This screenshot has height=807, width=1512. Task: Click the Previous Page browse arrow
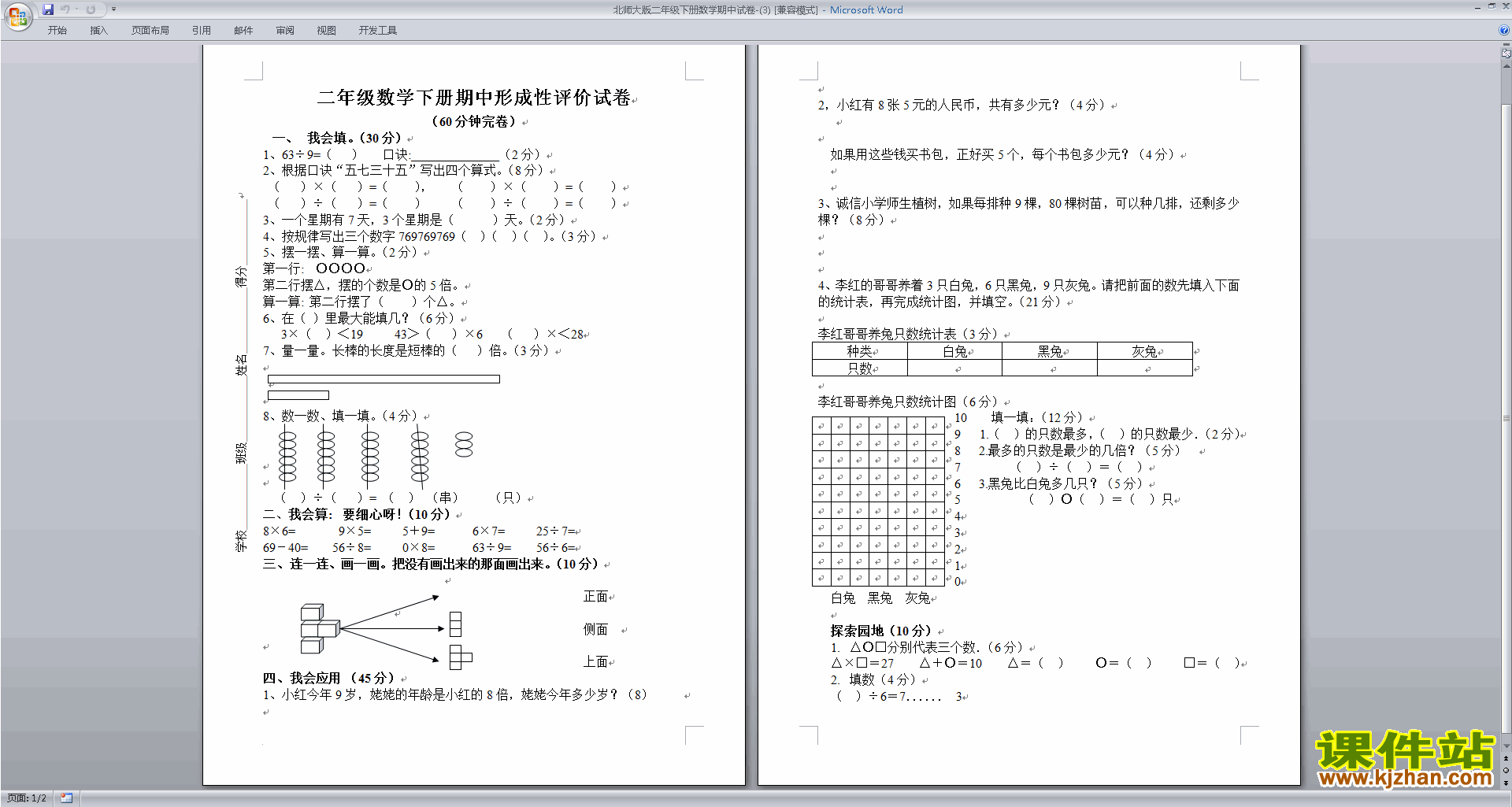click(1506, 759)
